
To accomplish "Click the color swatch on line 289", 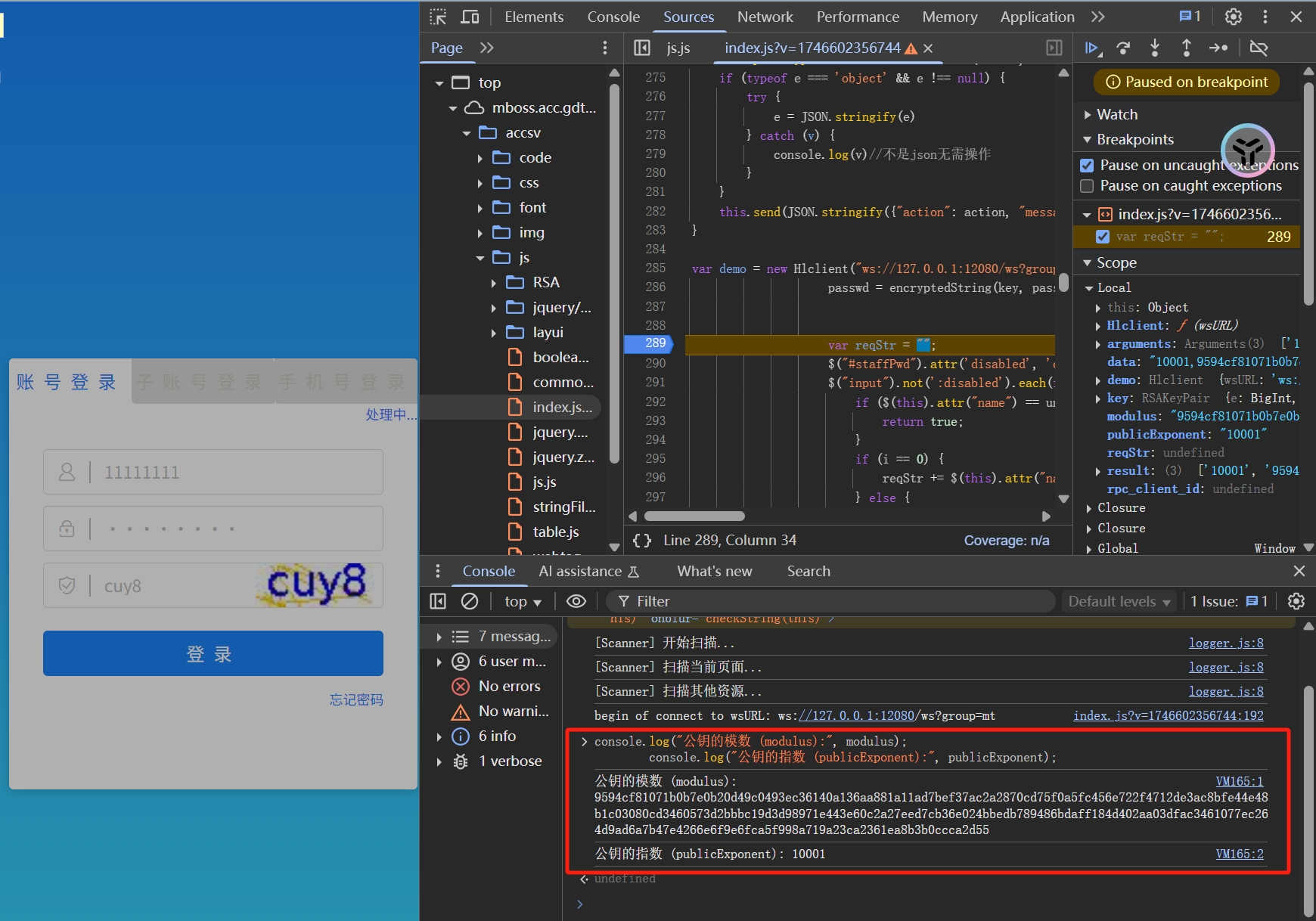I will tap(923, 345).
